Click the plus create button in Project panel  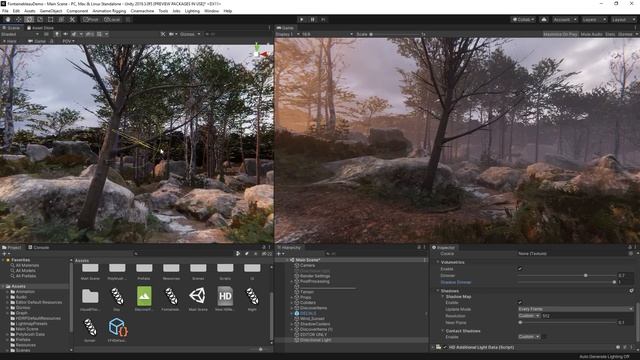6,253
